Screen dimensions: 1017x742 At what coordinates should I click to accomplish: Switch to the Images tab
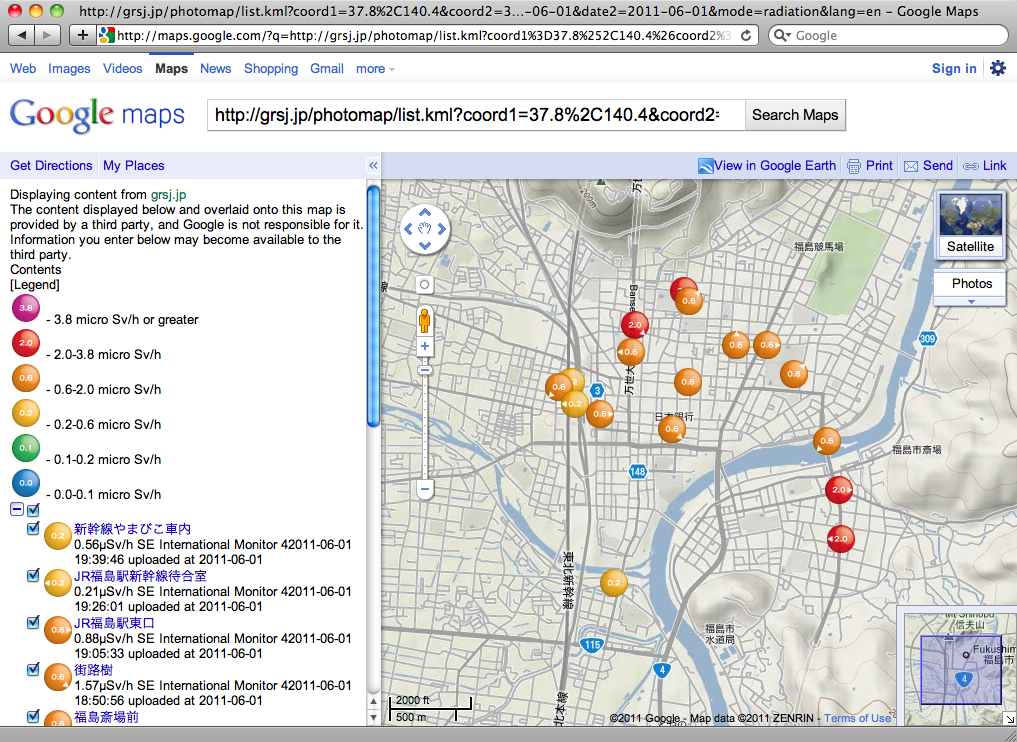tap(69, 68)
